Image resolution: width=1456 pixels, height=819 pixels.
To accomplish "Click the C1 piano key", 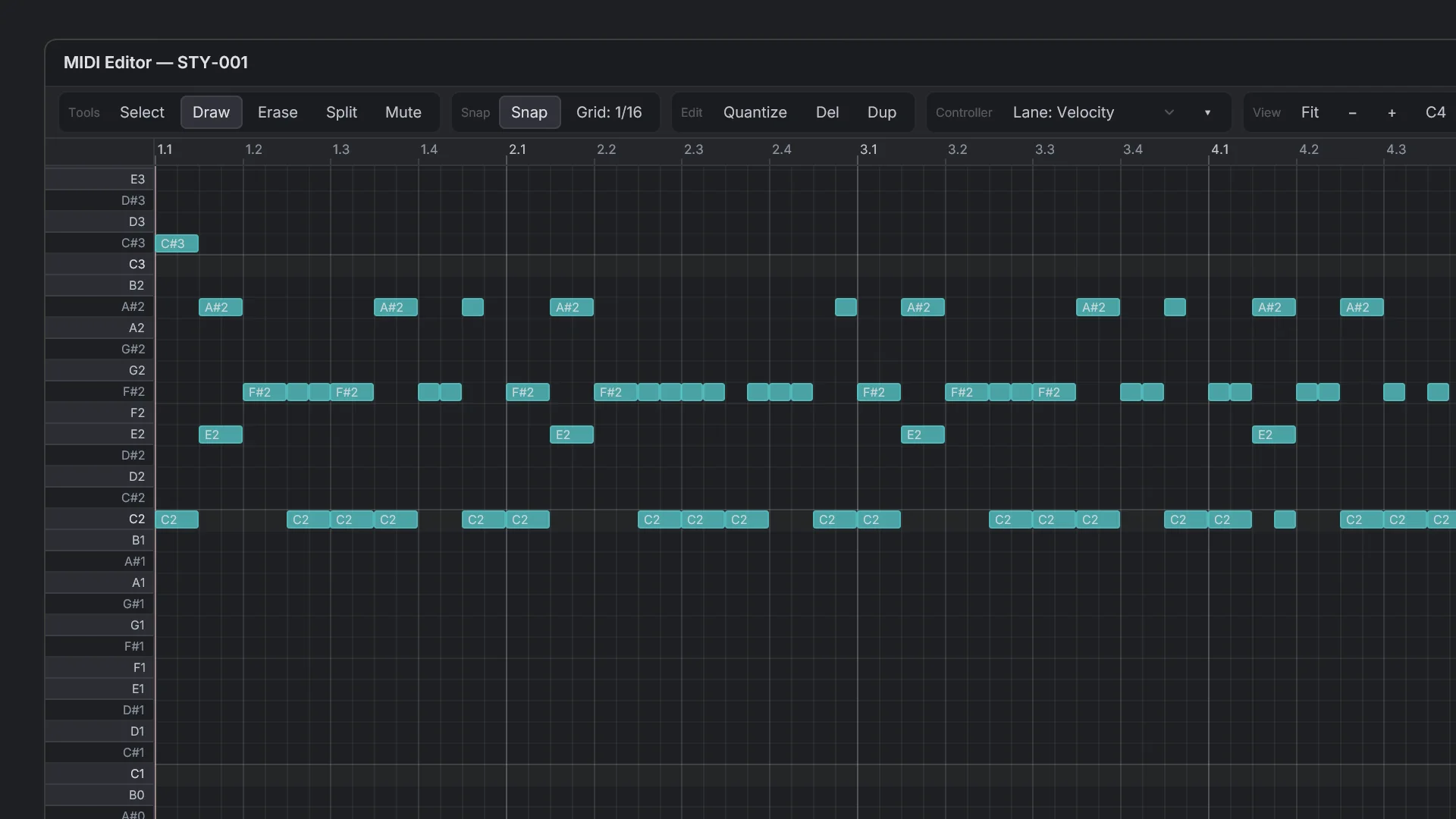I will pyautogui.click(x=99, y=773).
